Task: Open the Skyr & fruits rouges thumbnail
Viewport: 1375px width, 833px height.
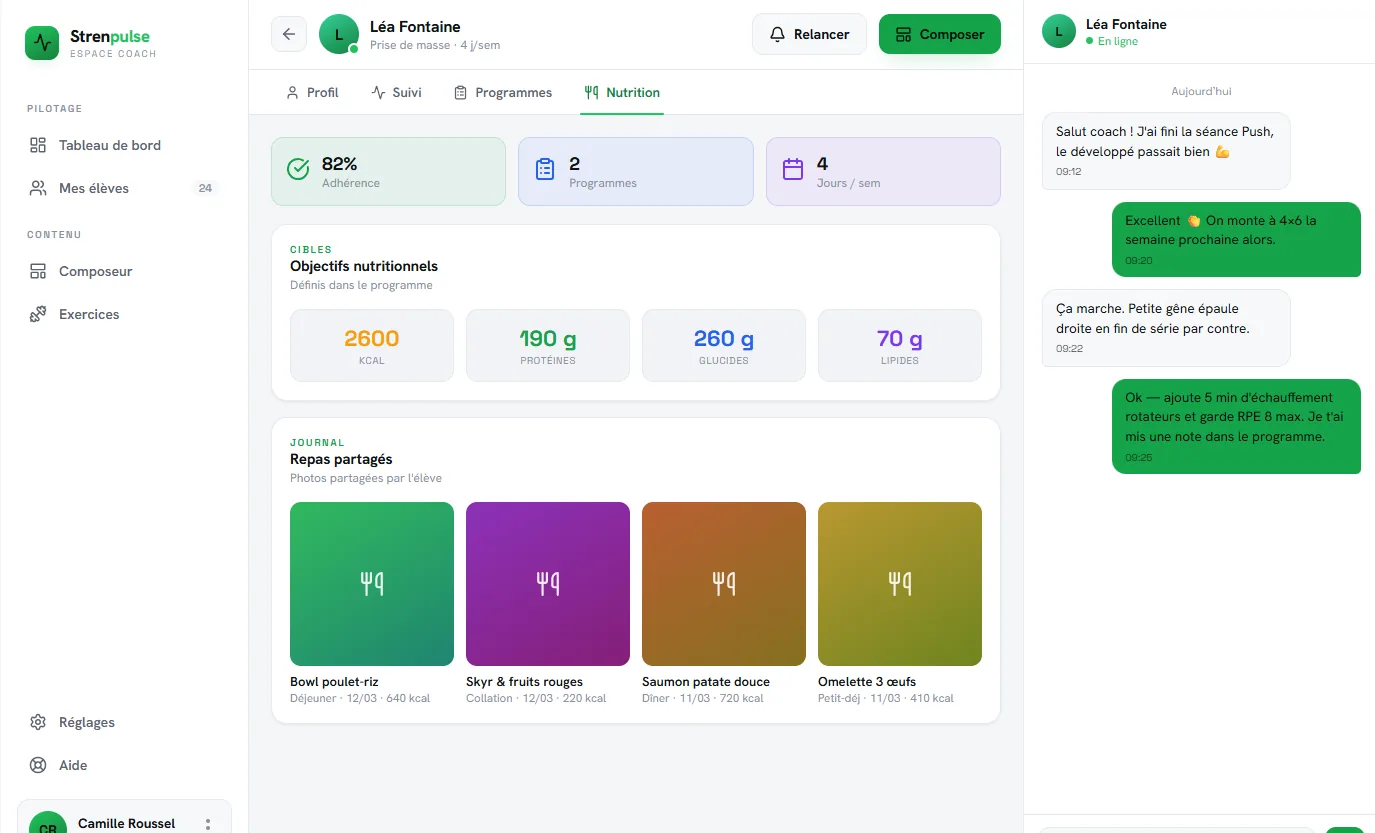Action: coord(548,584)
